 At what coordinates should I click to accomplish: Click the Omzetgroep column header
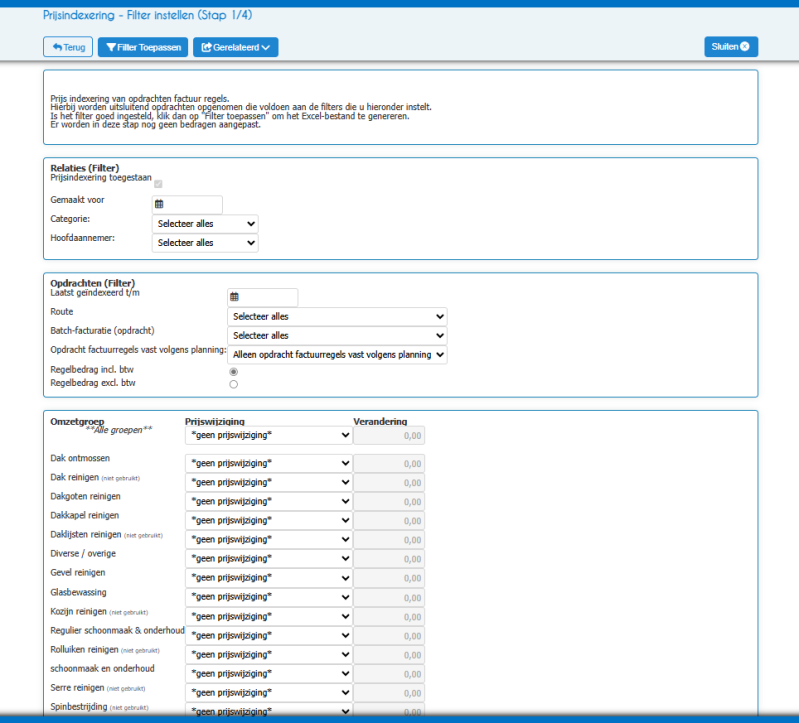pyautogui.click(x=77, y=421)
